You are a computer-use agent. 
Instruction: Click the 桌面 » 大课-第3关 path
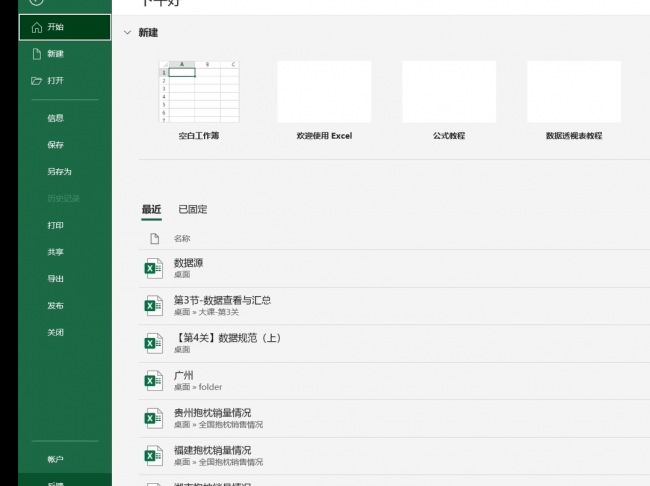pyautogui.click(x=206, y=312)
